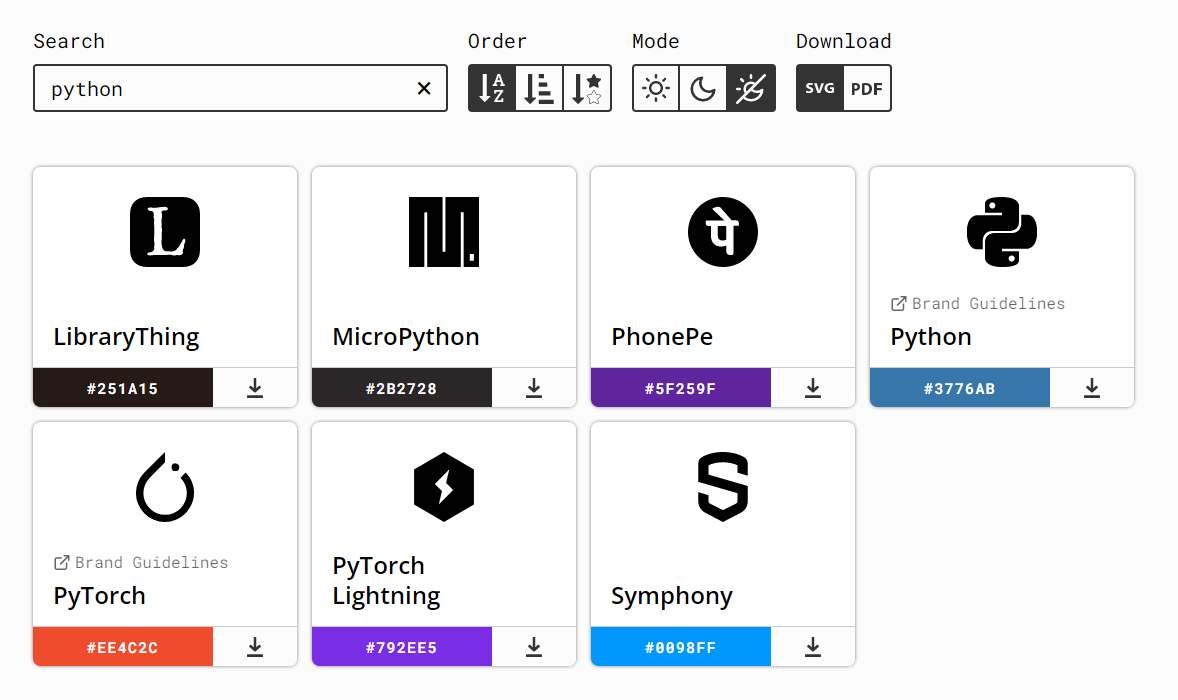Open Python Brand Guidelines link

[978, 303]
